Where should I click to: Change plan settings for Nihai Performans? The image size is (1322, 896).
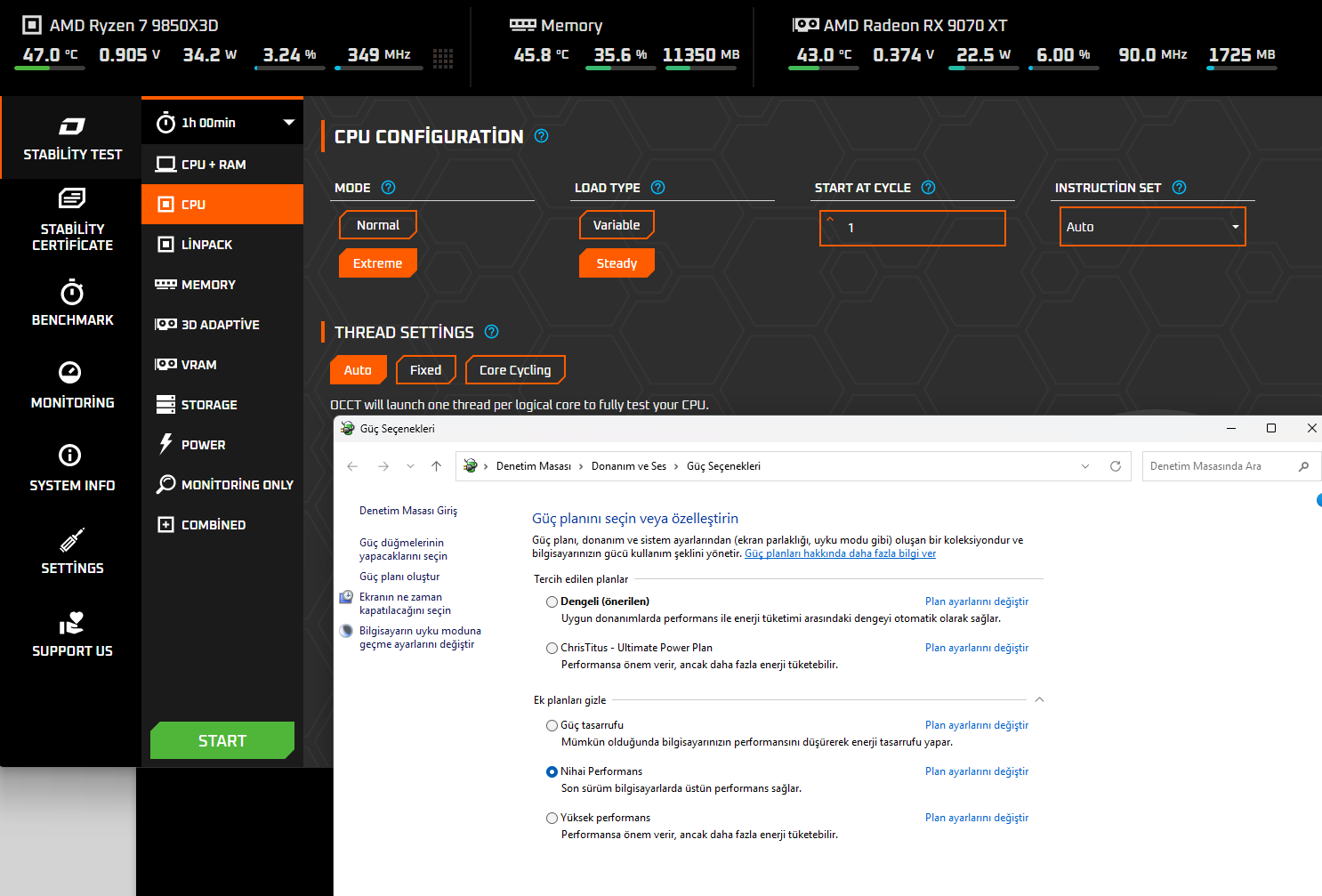tap(977, 771)
